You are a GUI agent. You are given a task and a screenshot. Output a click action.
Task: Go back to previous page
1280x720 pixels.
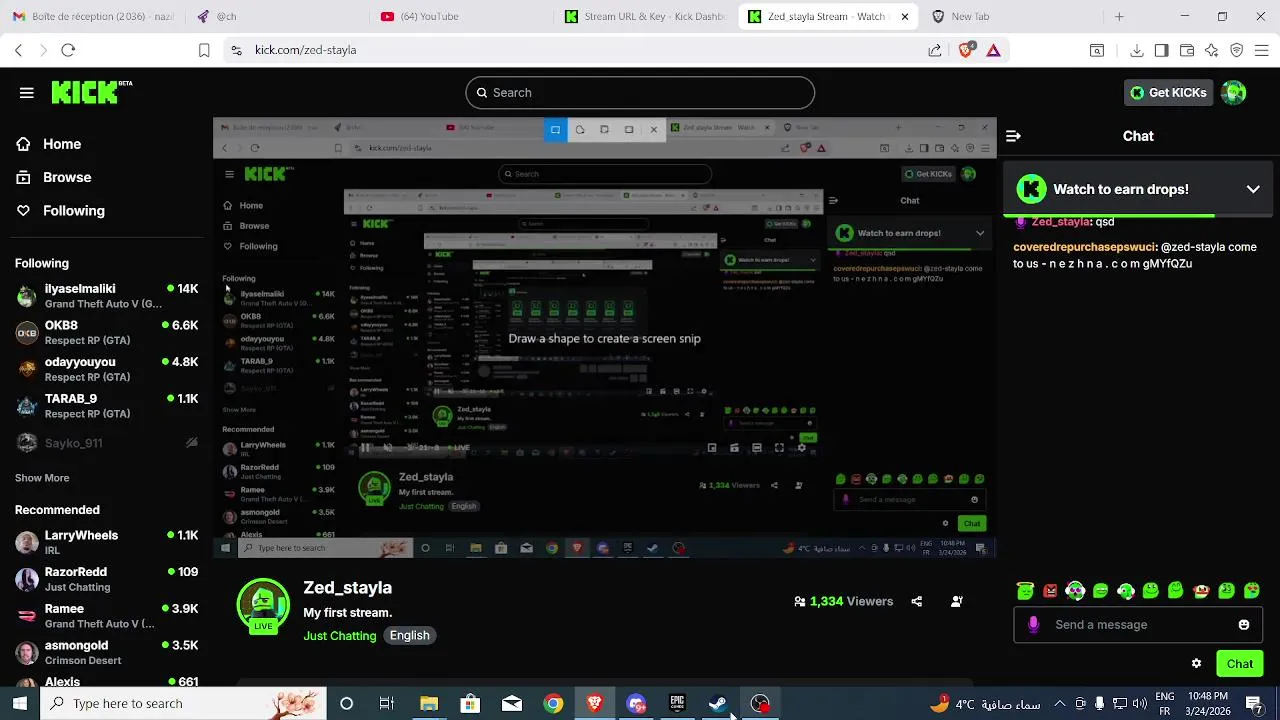pyautogui.click(x=18, y=50)
